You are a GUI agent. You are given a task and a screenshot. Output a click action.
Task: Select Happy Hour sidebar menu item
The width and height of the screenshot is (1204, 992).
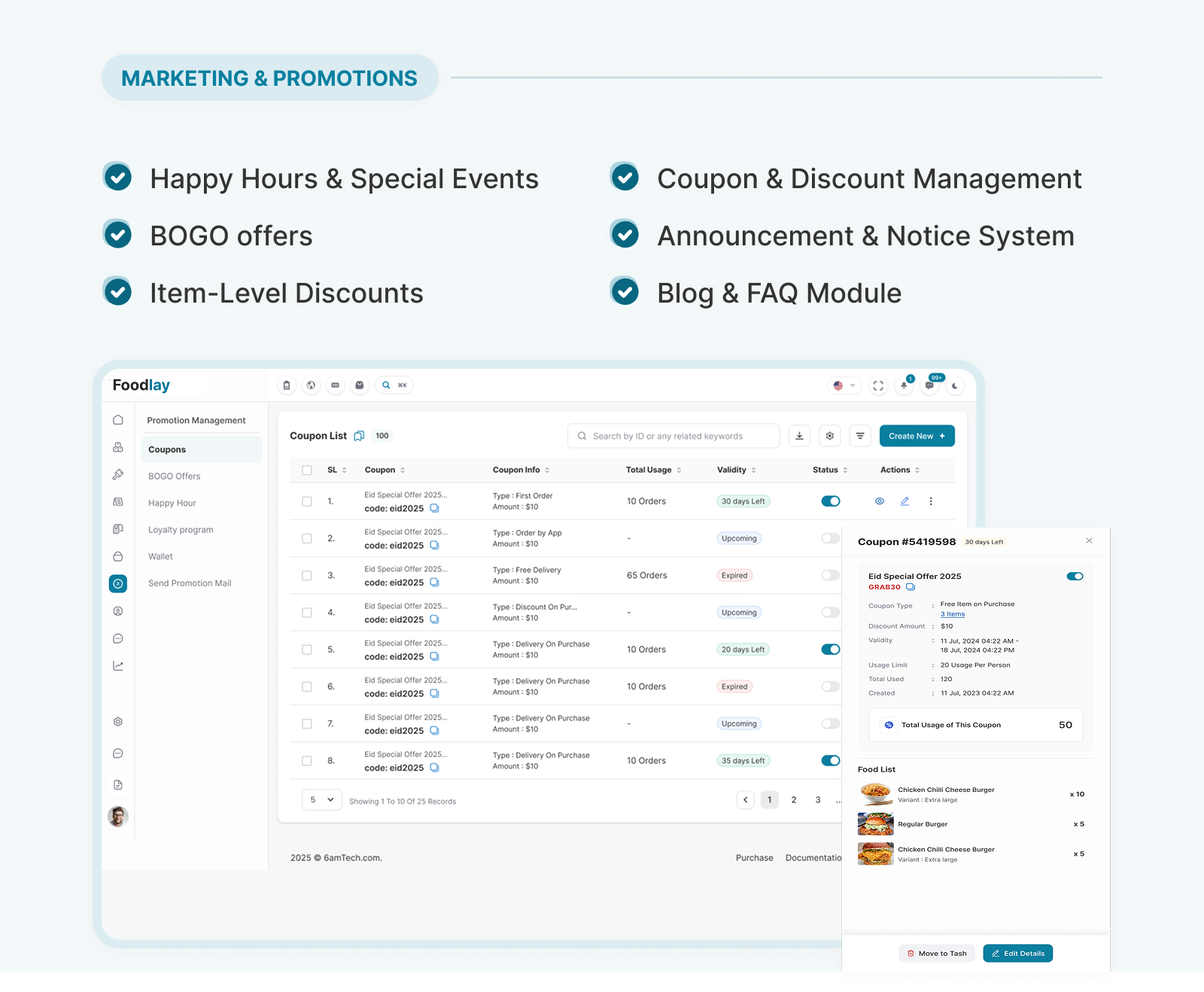coord(172,504)
